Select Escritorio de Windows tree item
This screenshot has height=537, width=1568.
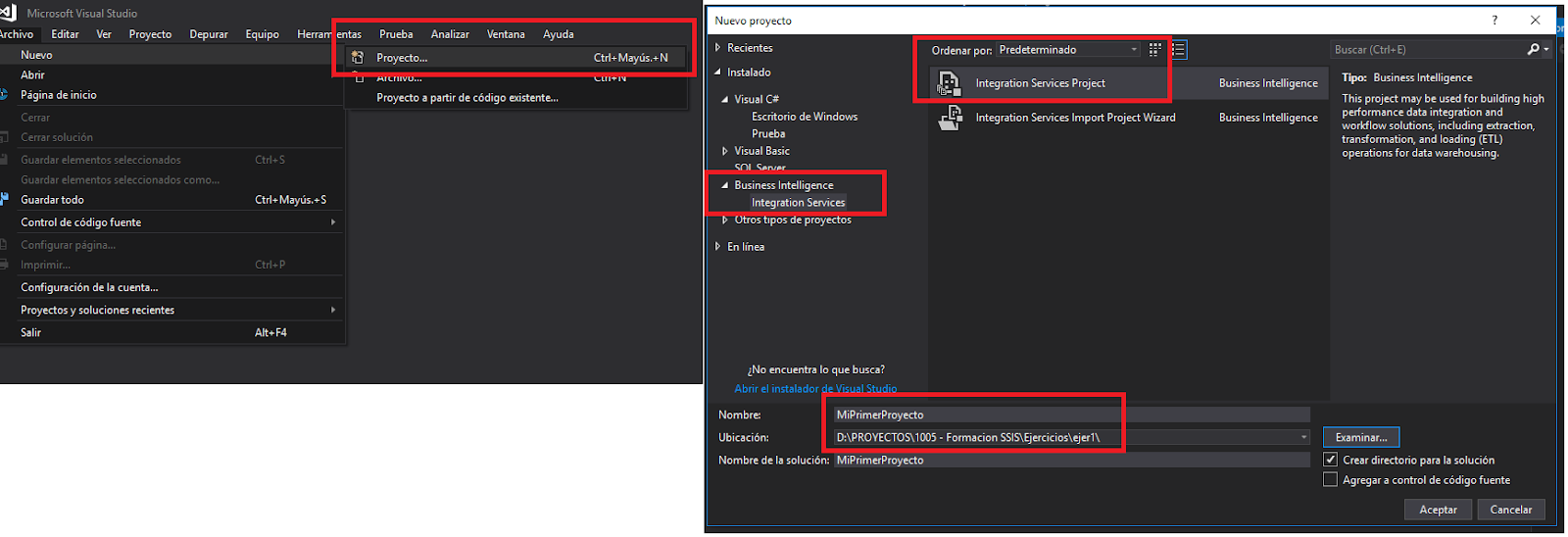(x=805, y=117)
